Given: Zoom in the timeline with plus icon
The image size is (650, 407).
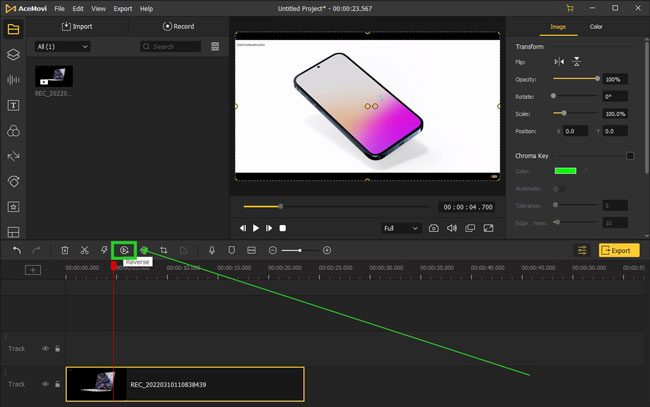Looking at the screenshot, I should tap(327, 250).
